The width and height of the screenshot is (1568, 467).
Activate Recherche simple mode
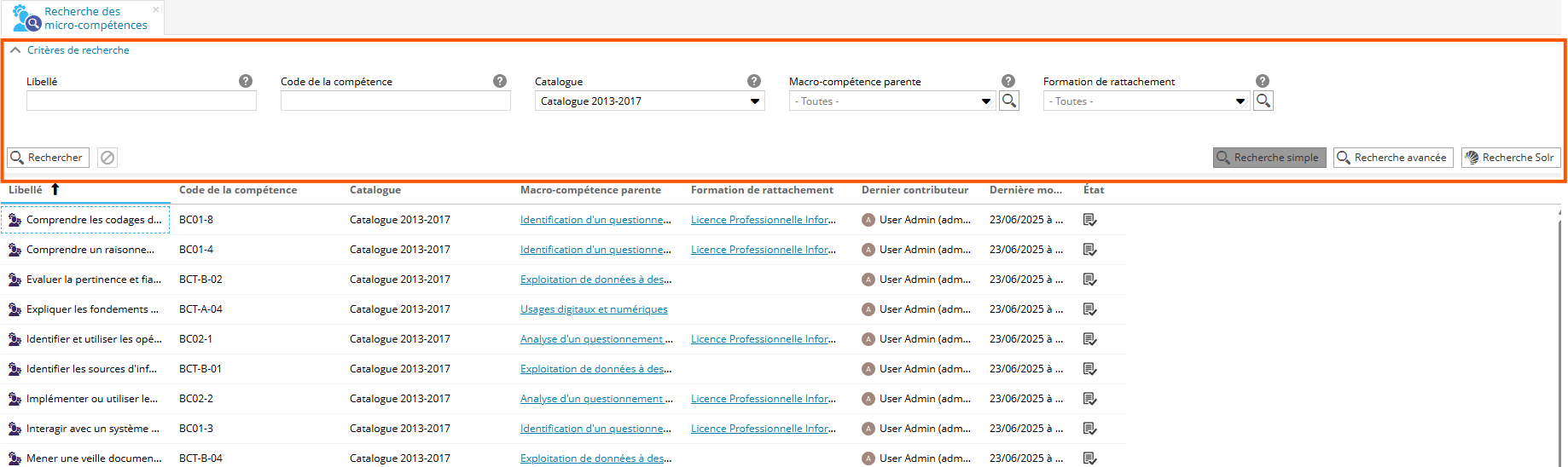[x=1269, y=158]
